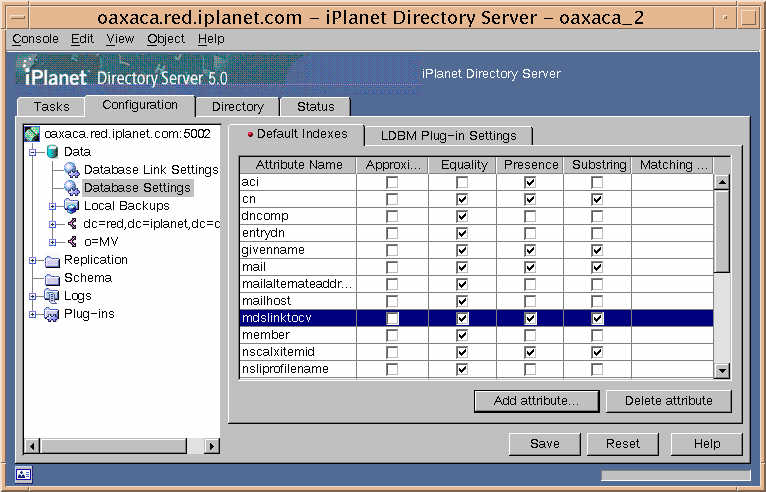This screenshot has width=766, height=492.
Task: Click the o=MV suffix icon
Action: tap(72, 241)
